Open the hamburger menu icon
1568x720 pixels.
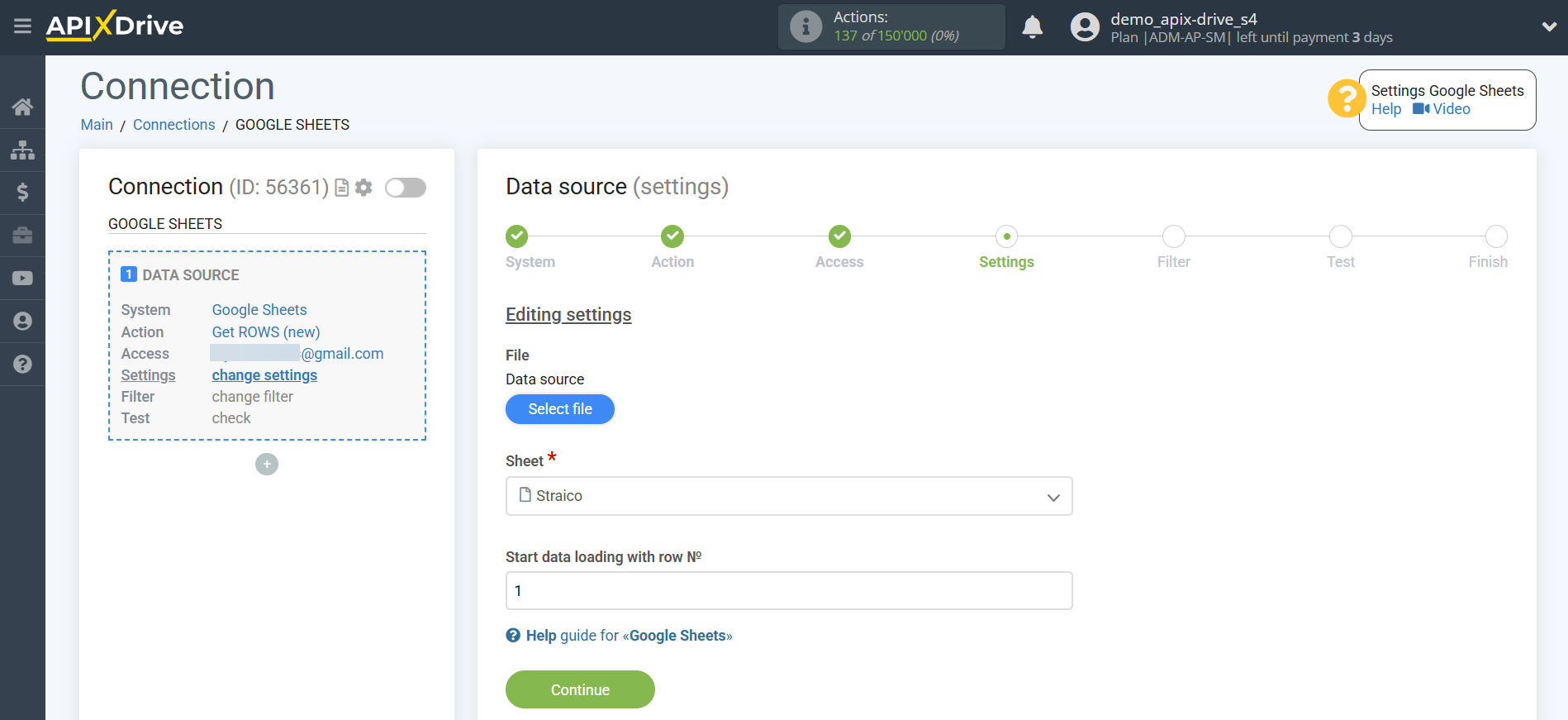[22, 26]
